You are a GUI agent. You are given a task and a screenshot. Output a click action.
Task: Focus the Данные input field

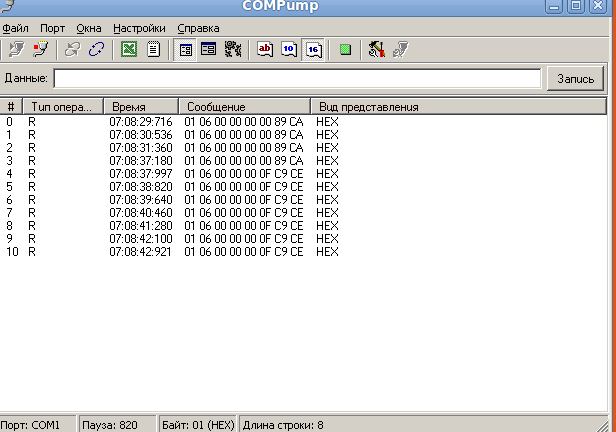pos(297,79)
